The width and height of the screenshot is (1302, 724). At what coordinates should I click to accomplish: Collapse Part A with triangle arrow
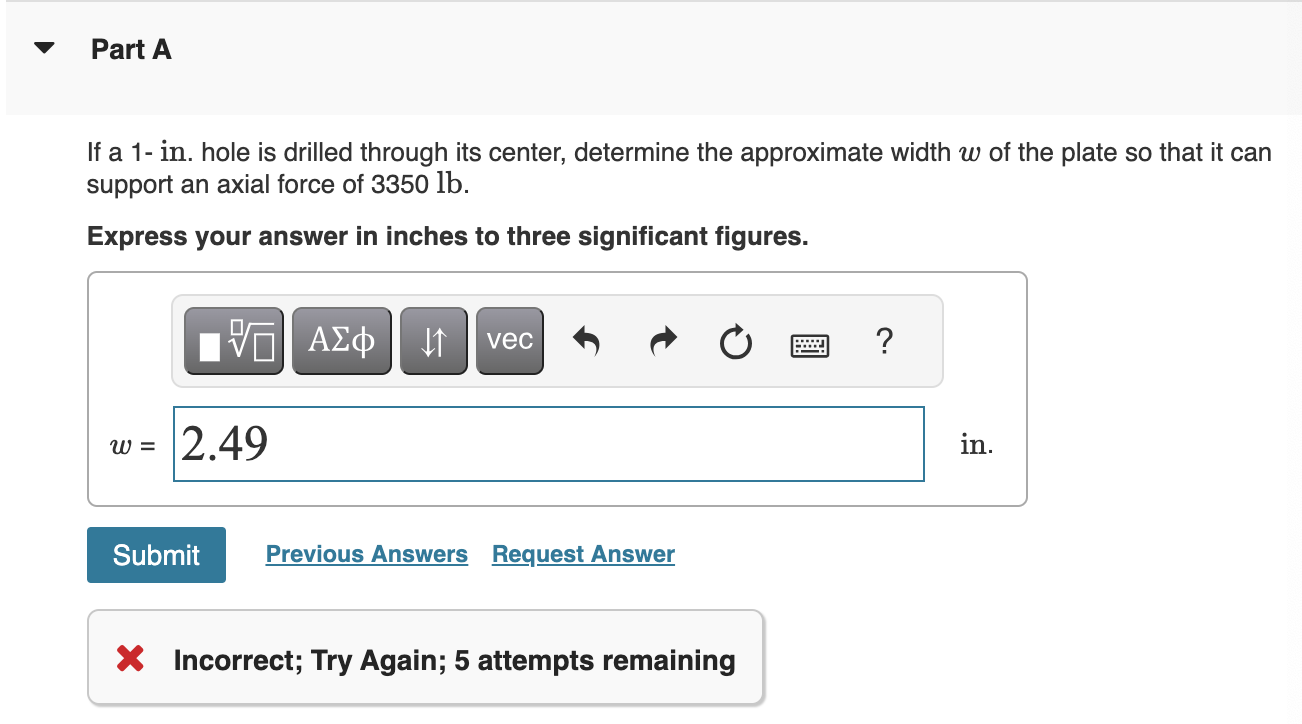click(x=43, y=49)
